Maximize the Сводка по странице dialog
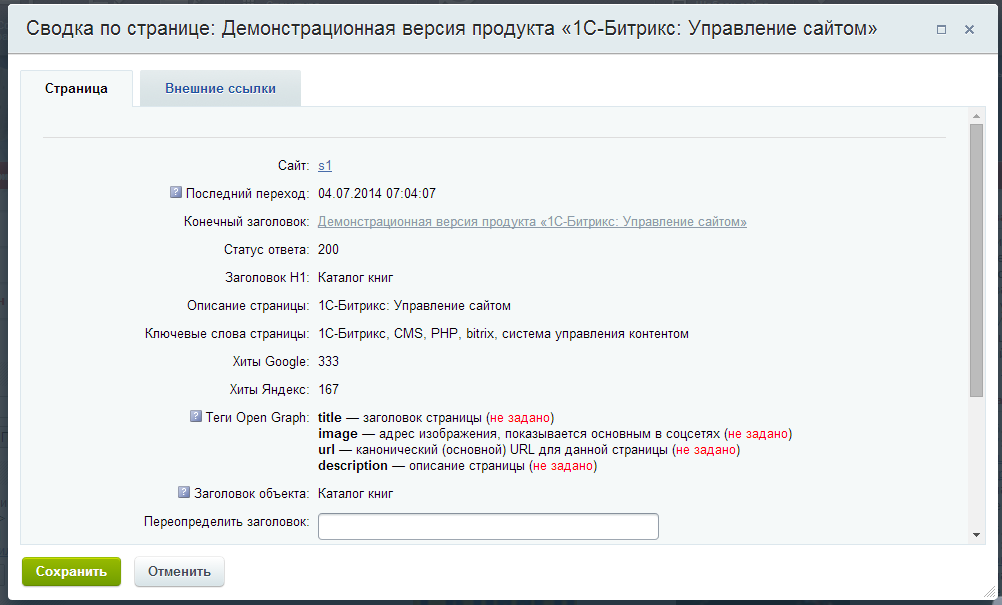1002x605 pixels. pyautogui.click(x=941, y=30)
